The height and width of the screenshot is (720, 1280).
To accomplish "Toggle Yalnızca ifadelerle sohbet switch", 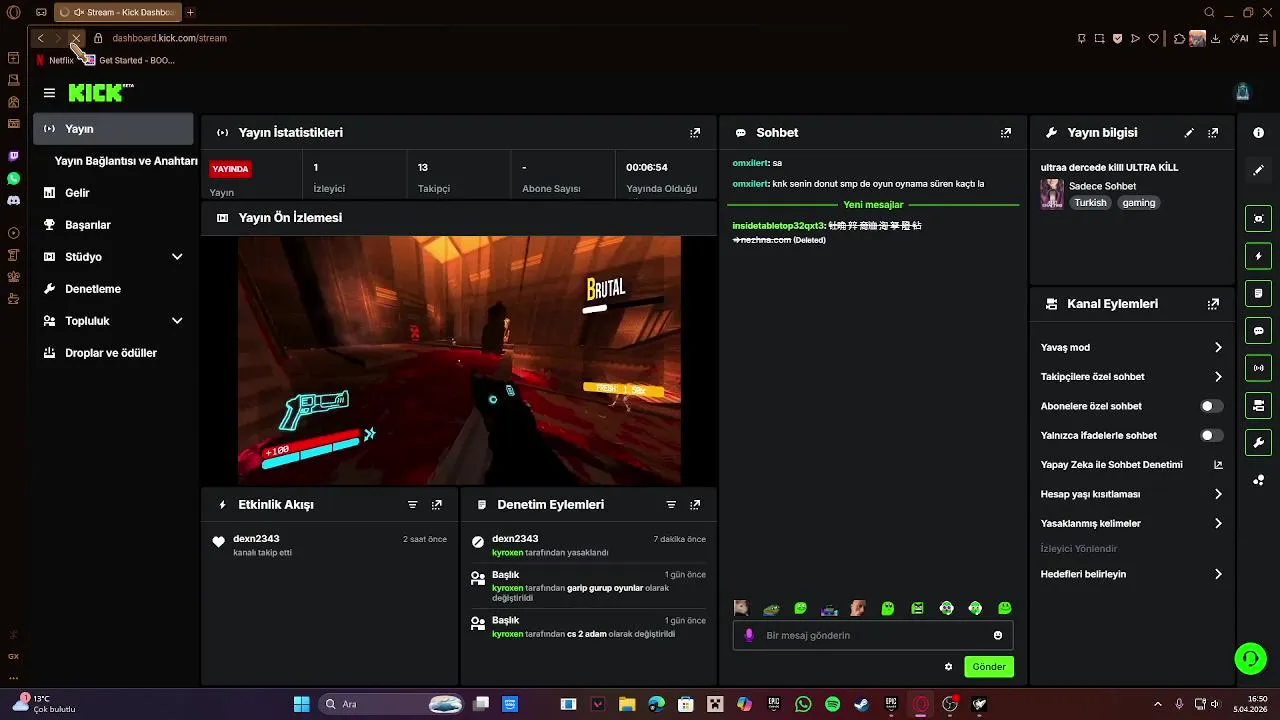I will pyautogui.click(x=1211, y=436).
